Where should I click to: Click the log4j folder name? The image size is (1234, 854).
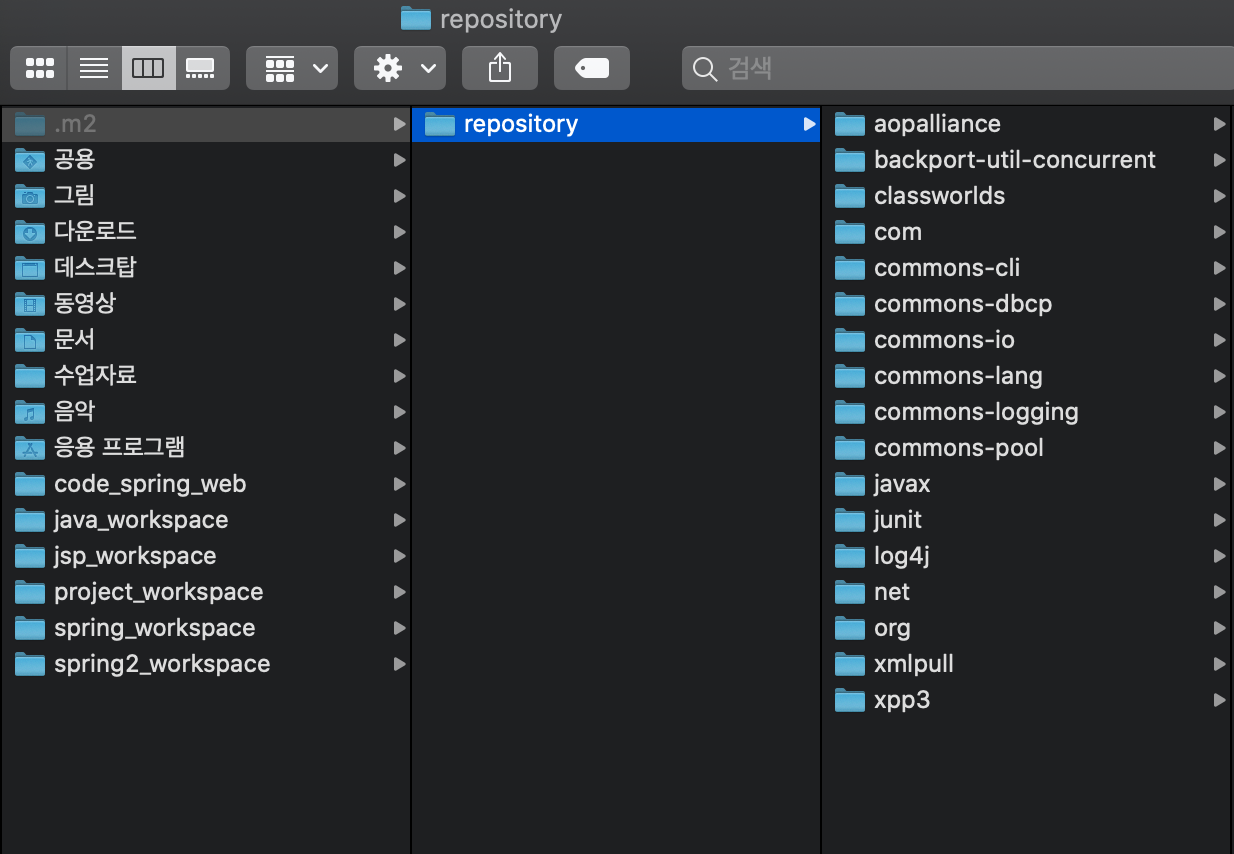point(902,556)
